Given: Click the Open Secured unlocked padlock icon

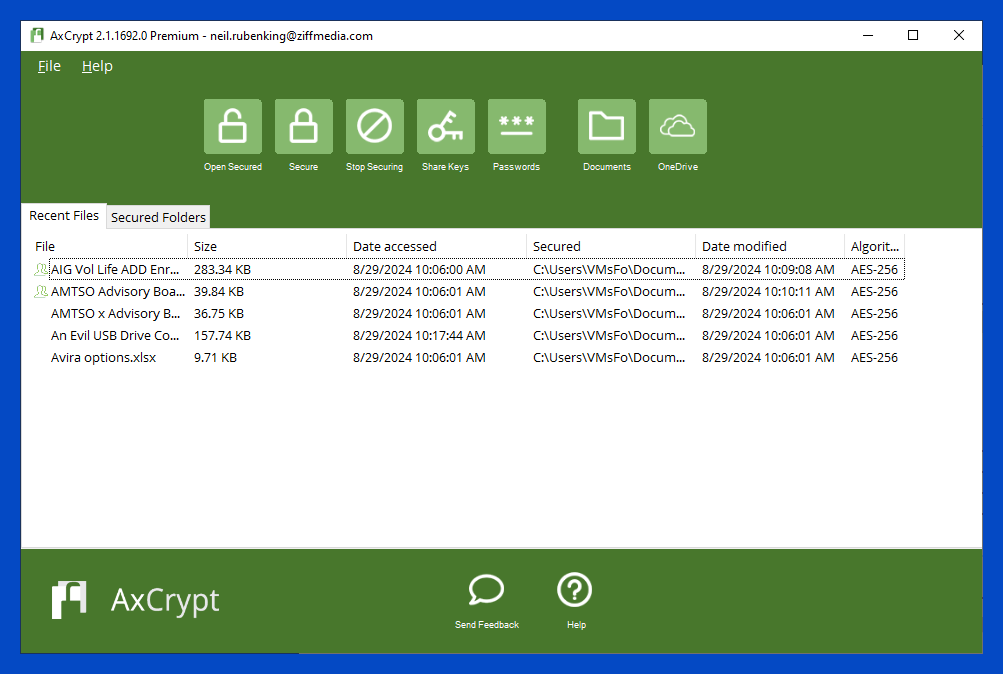Looking at the screenshot, I should point(233,126).
